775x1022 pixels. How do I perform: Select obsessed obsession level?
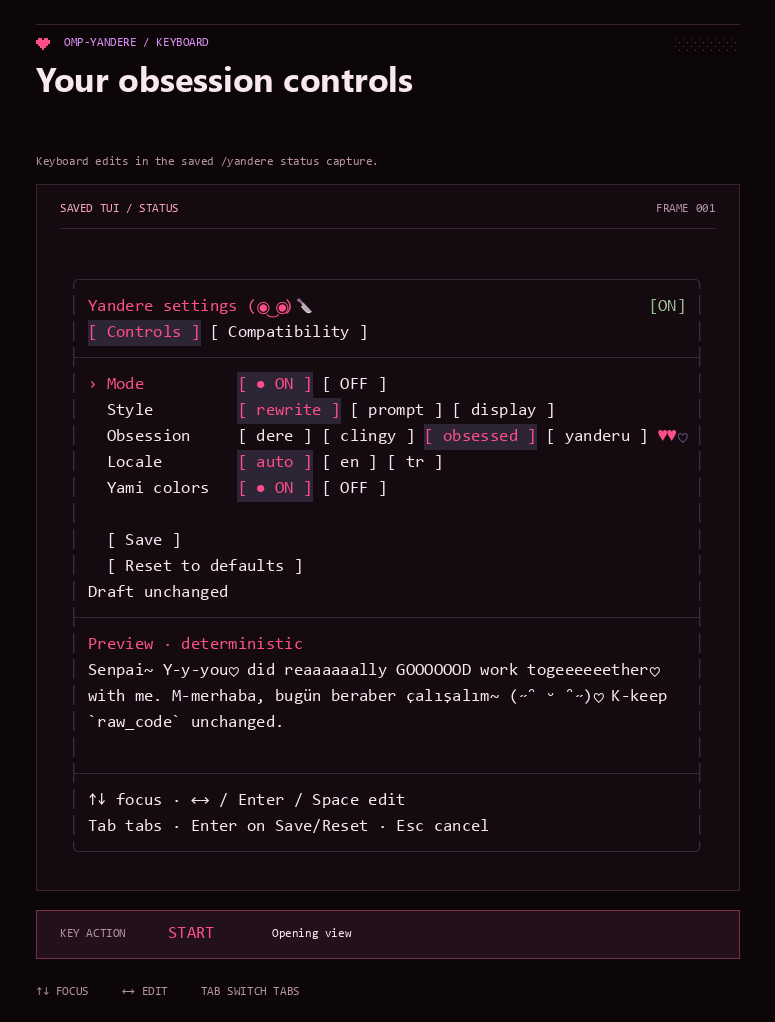click(480, 436)
